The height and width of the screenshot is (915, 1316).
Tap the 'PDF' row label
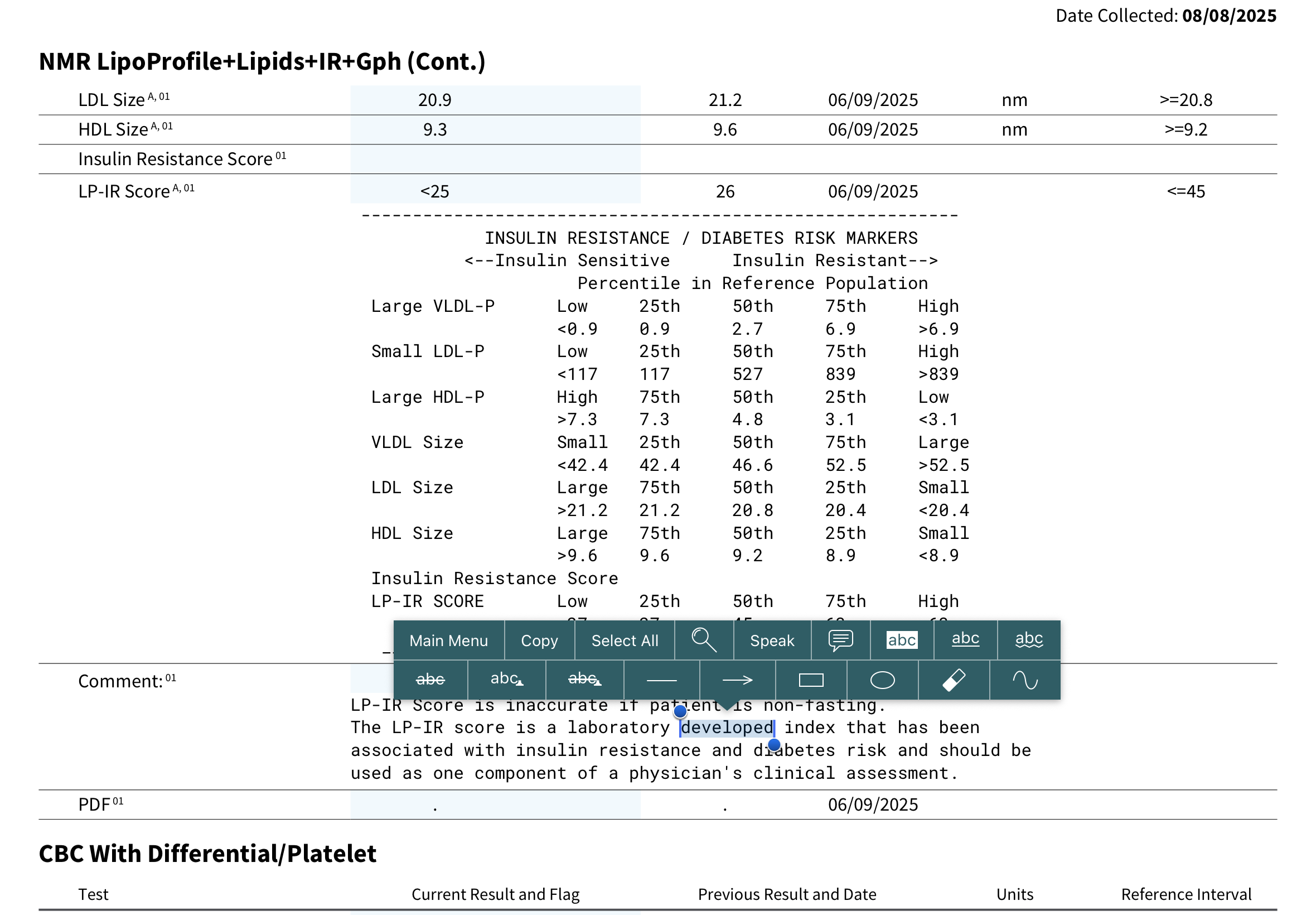[x=100, y=805]
